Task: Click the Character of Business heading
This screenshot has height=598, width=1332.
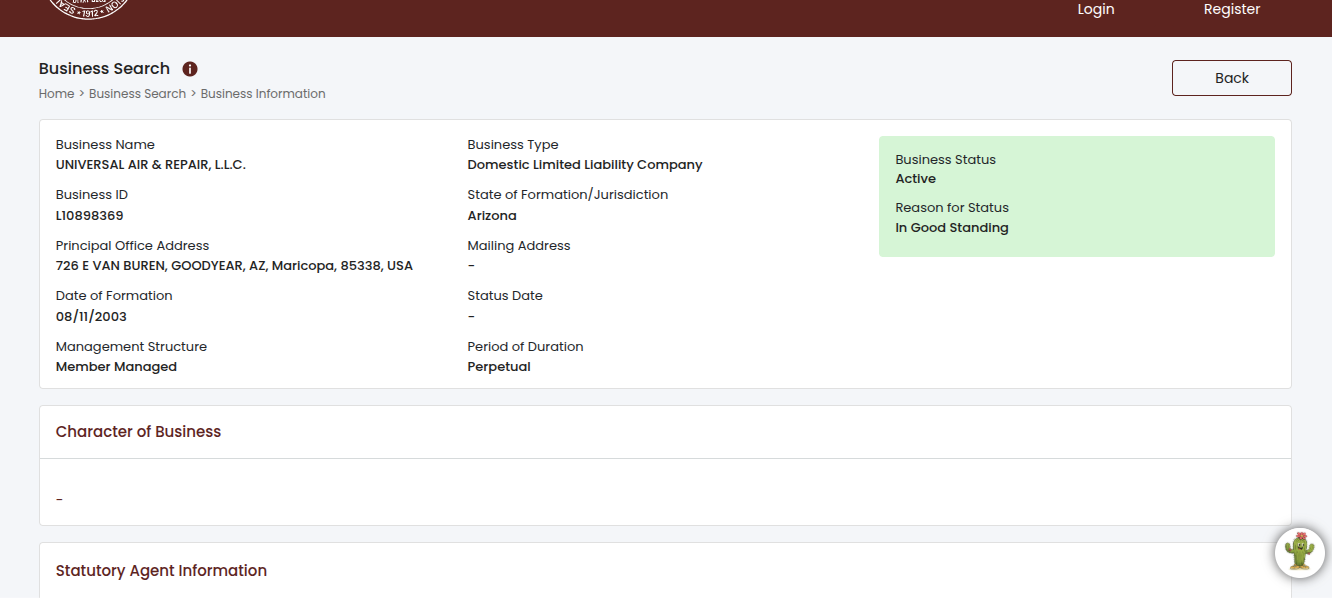Action: (x=138, y=432)
